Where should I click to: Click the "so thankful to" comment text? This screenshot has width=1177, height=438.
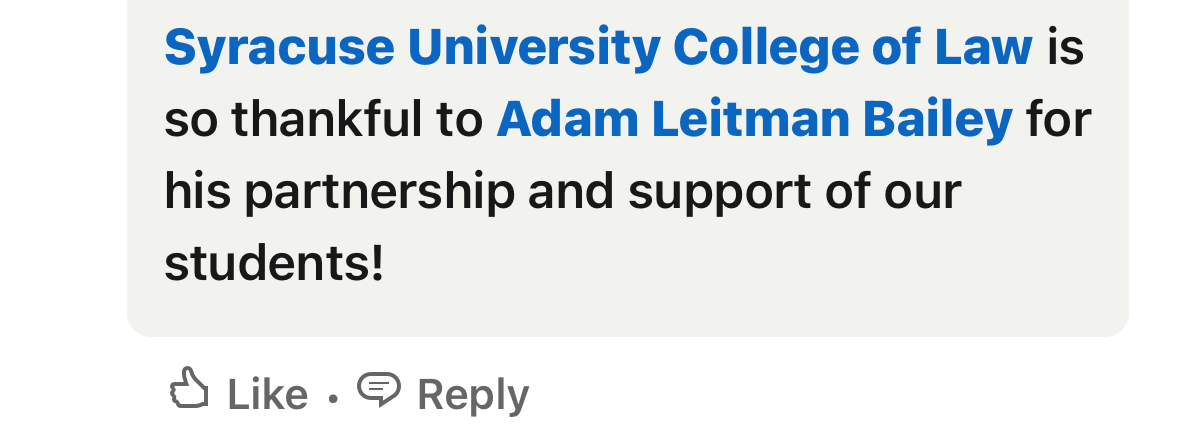click(322, 120)
